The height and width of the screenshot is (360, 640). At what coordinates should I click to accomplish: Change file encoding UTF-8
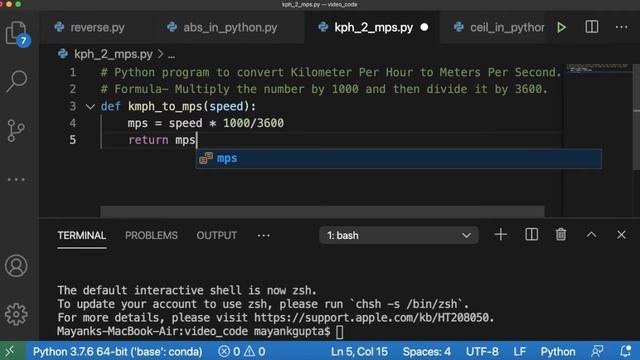[x=482, y=351]
